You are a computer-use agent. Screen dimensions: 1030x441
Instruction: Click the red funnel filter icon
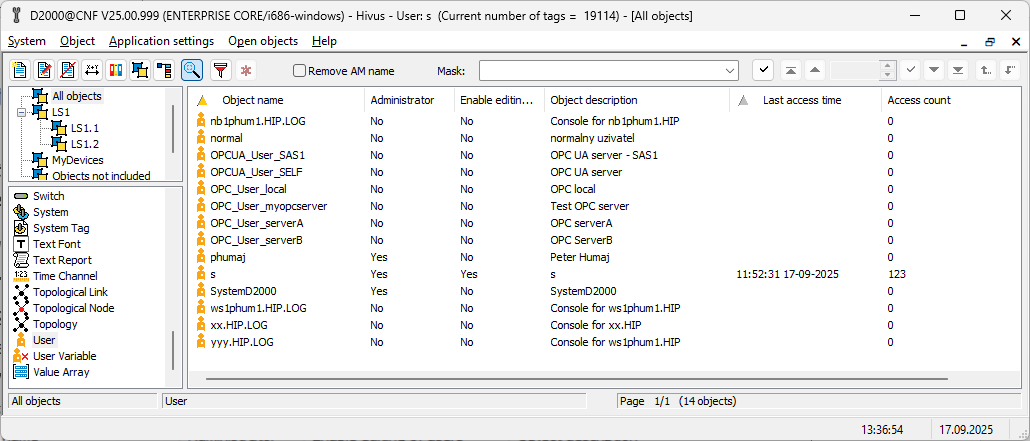[220, 70]
